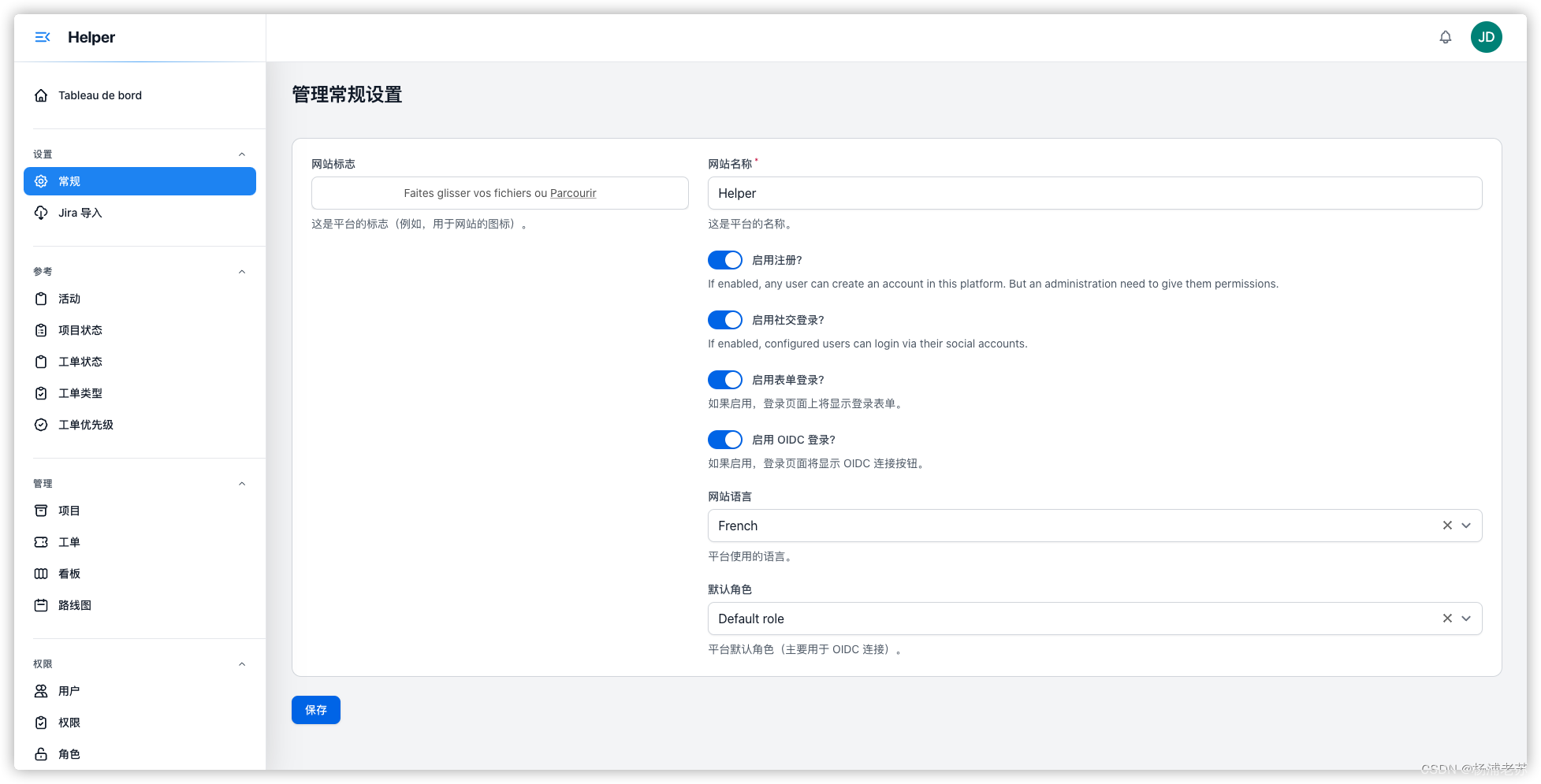Open 用户 page

coord(140,691)
